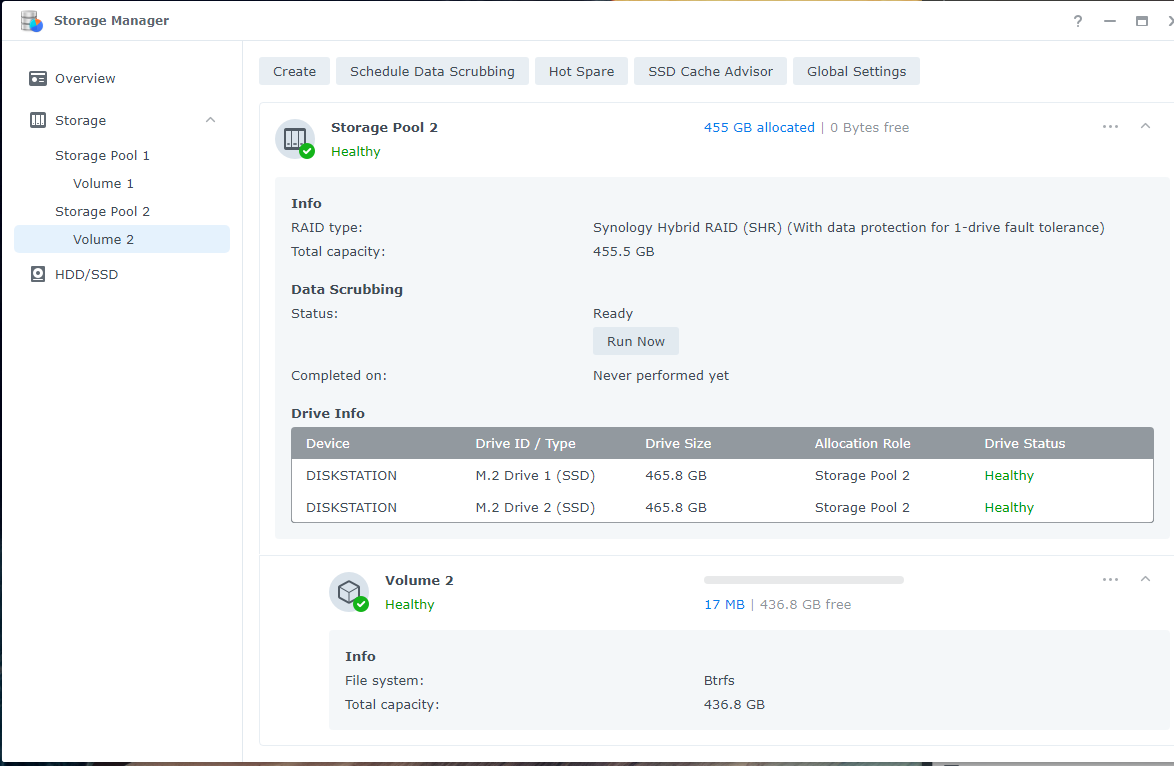Image resolution: width=1174 pixels, height=766 pixels.
Task: Click the 17 MB used text
Action: [724, 605]
